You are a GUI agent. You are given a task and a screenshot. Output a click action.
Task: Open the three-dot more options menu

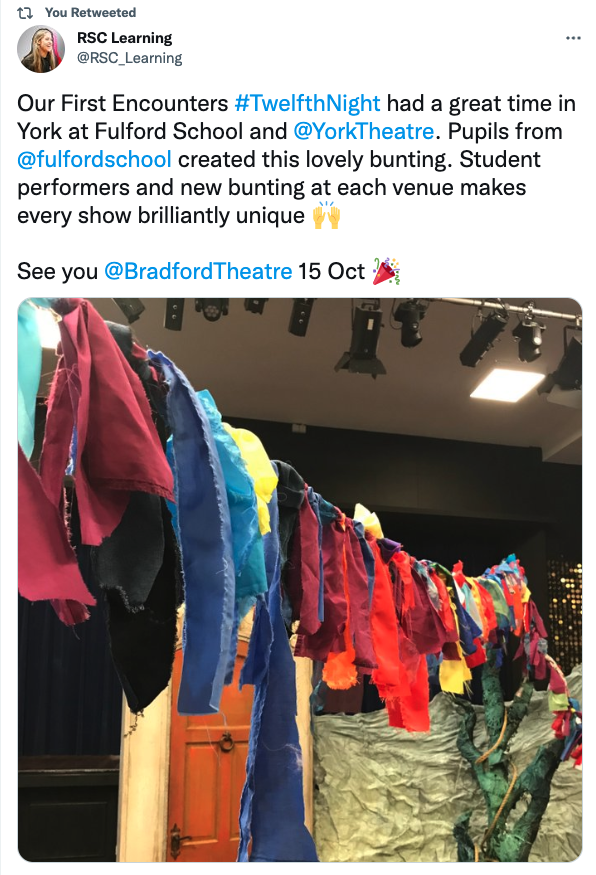tap(573, 39)
